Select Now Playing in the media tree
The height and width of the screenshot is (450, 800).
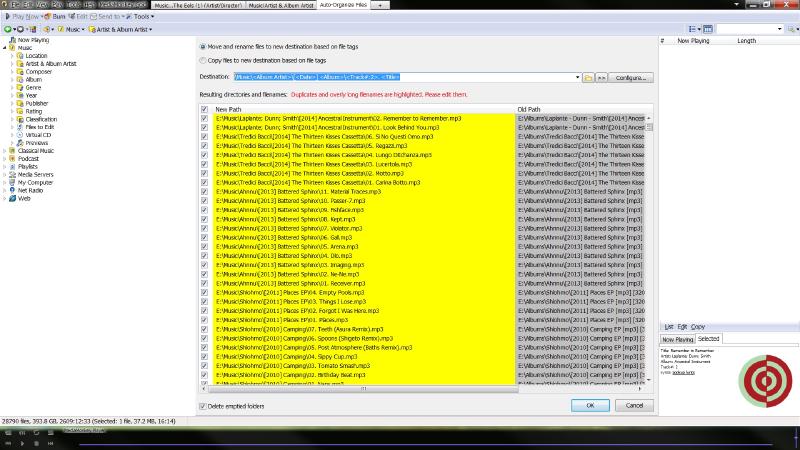point(33,40)
